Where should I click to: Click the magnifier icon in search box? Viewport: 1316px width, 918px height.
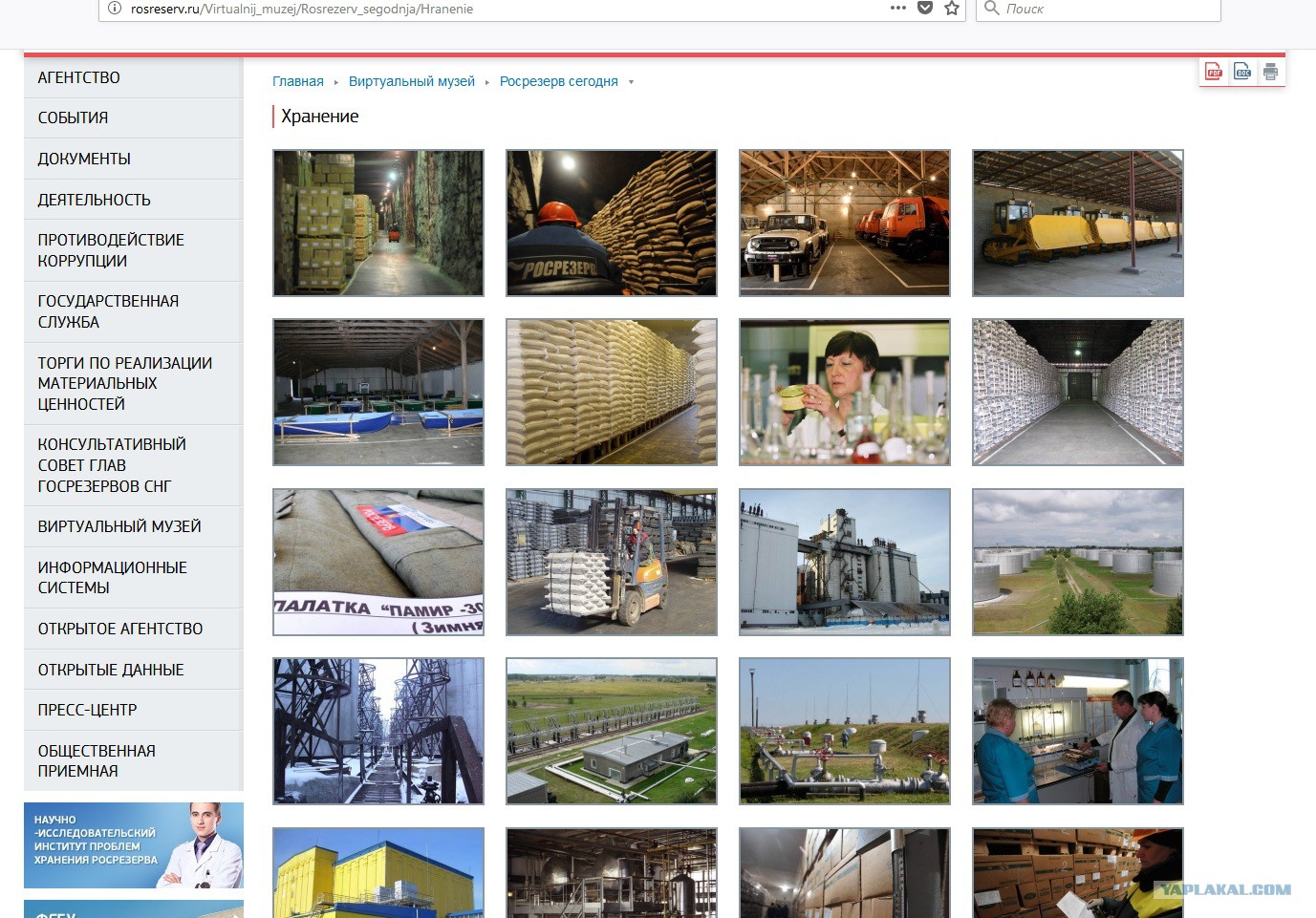992,9
